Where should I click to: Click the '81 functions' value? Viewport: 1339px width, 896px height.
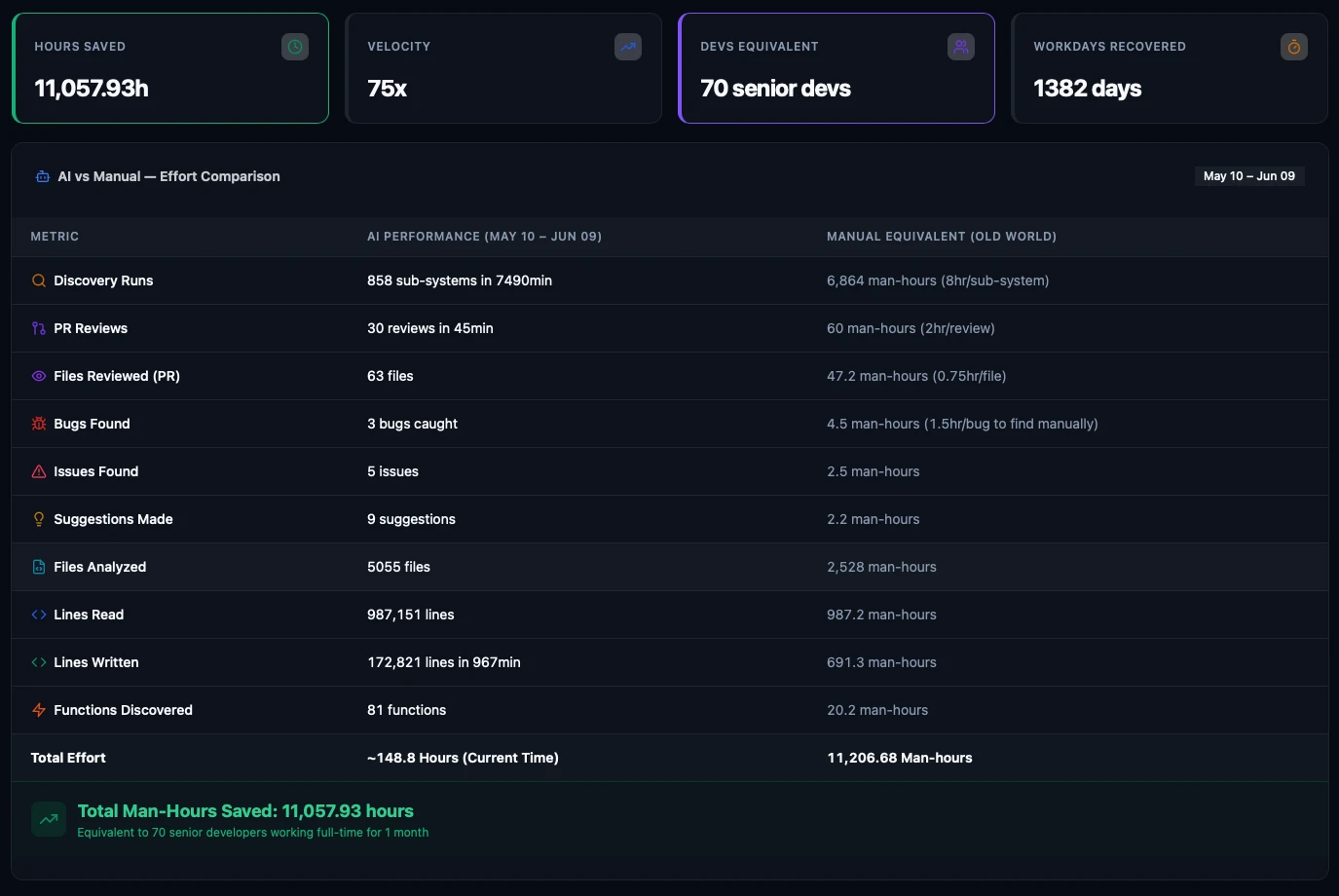click(x=406, y=710)
